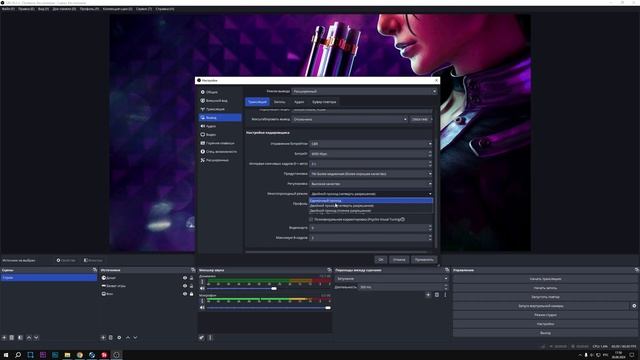The width and height of the screenshot is (640, 360).
Task: Delete the selected source with trash icon
Action: (x=111, y=338)
